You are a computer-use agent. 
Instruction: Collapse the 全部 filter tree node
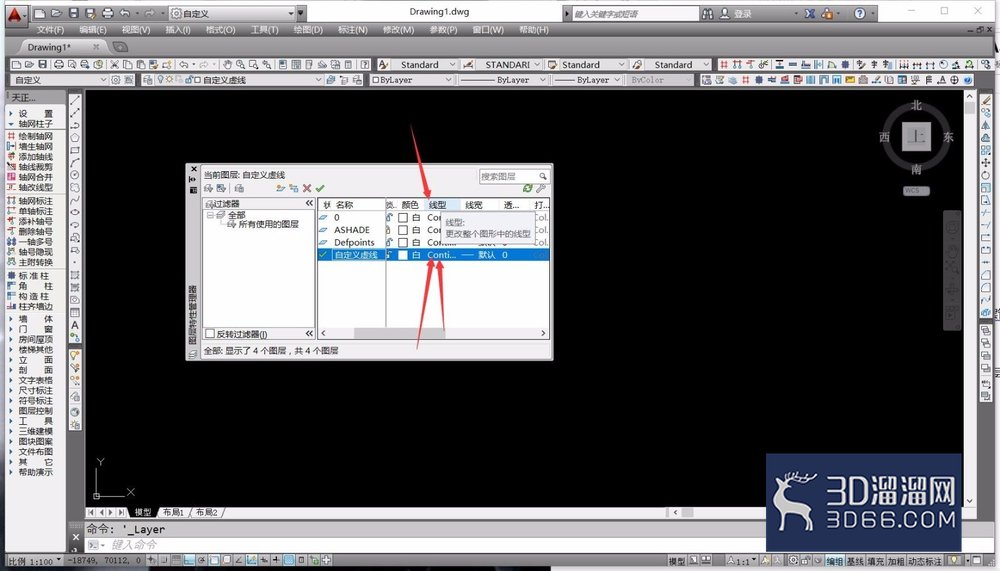coord(210,216)
